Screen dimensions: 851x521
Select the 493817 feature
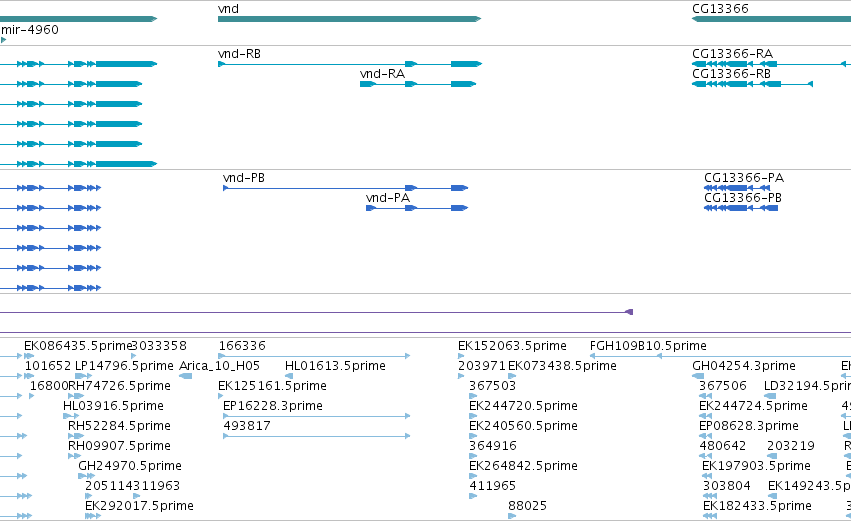pyautogui.click(x=316, y=436)
